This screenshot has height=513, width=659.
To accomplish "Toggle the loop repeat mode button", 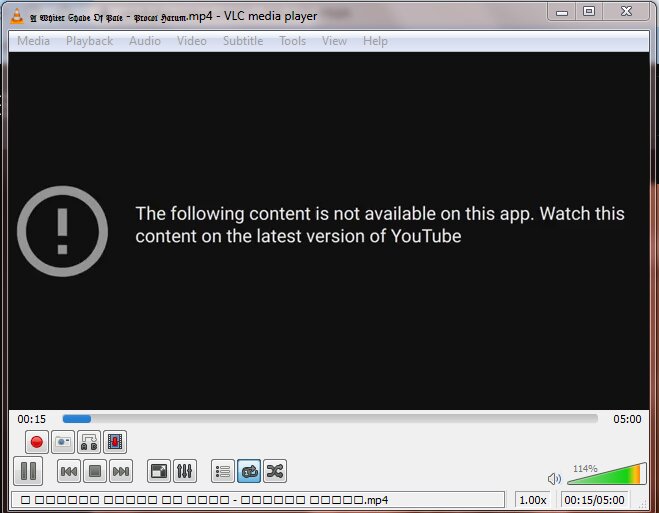I will coord(249,471).
